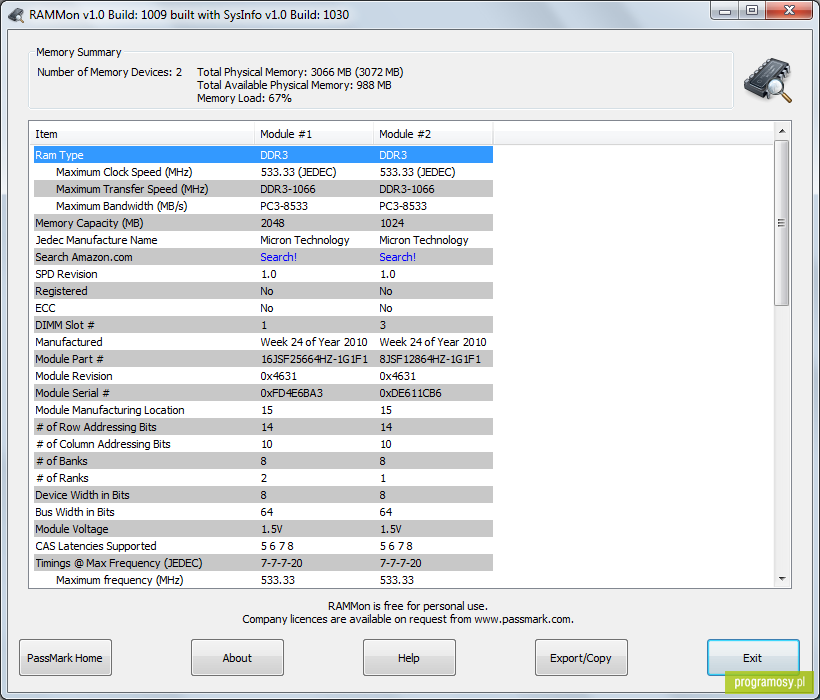Click part number 16JSF25664HZ-1G1F1

(314, 359)
